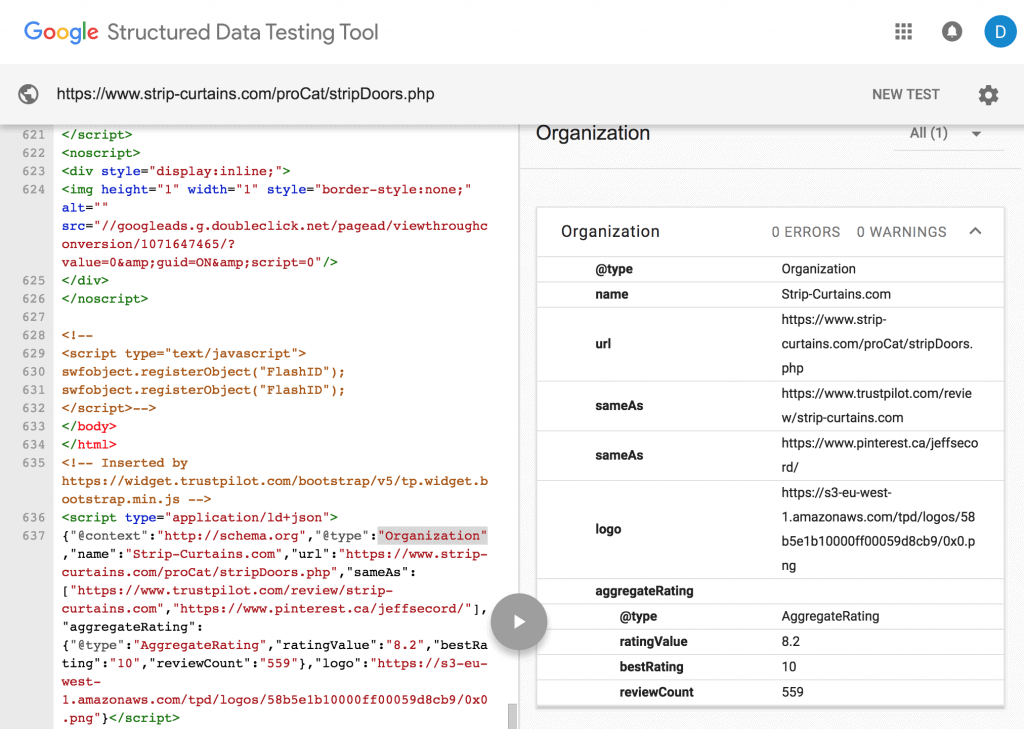1024x729 pixels.
Task: Click the logo property label
Action: coord(608,529)
